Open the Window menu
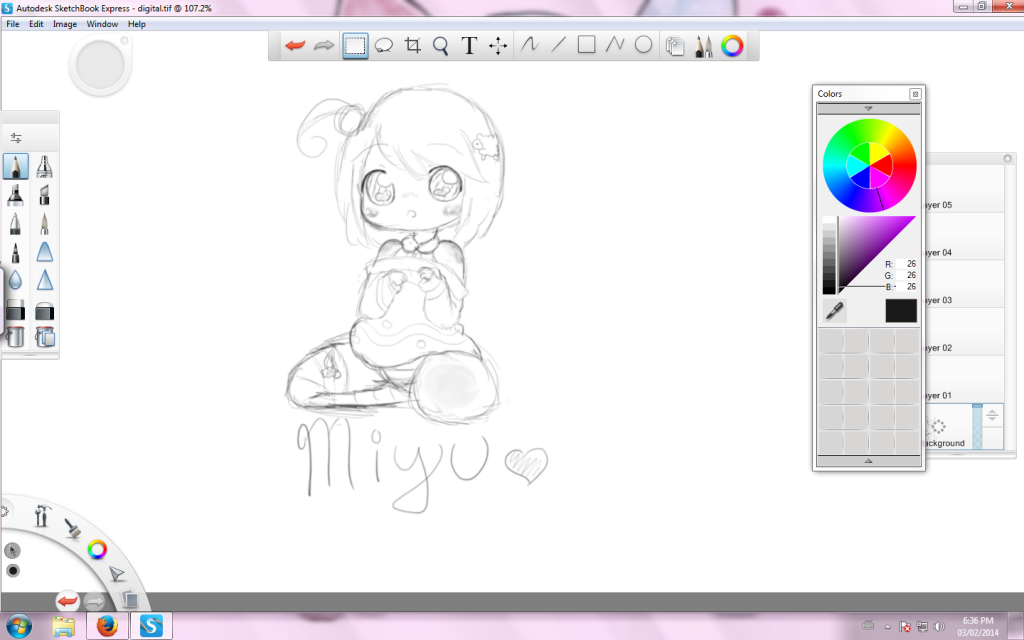 (x=102, y=24)
